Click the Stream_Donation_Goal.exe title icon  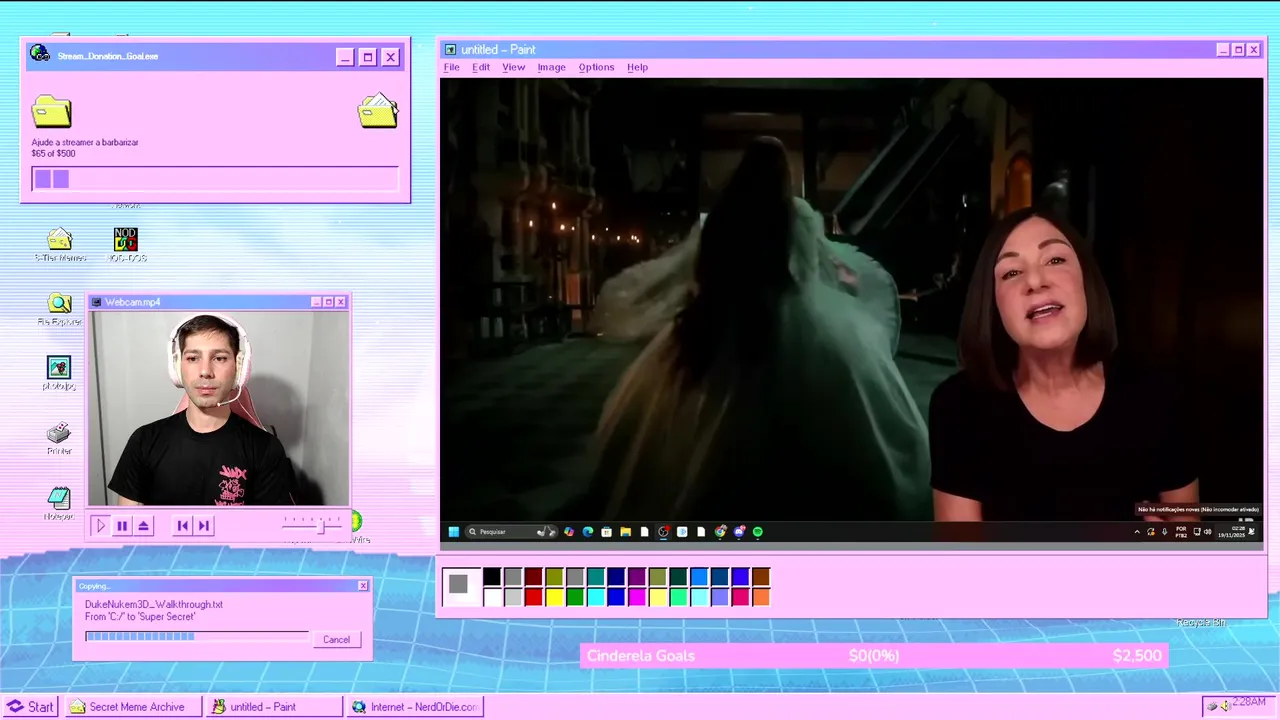39,54
